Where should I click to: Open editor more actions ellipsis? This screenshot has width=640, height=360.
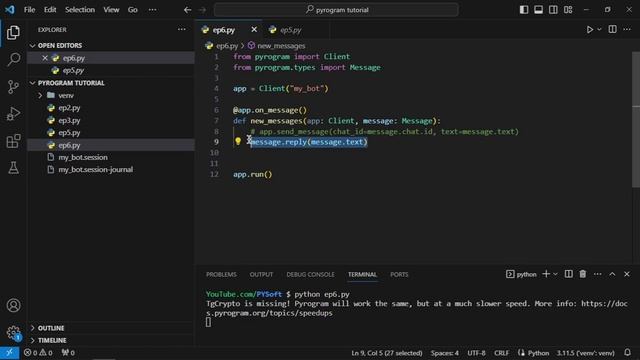coord(627,29)
